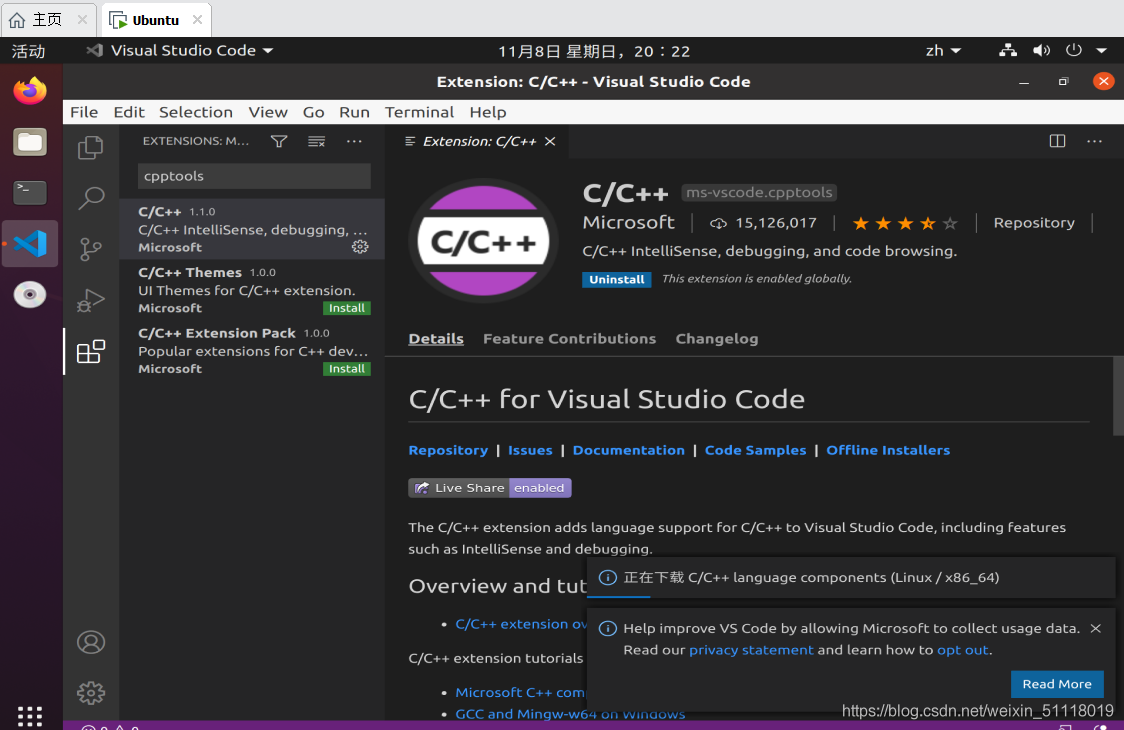Open the clock date menu
1124x730 pixels.
tap(594, 51)
